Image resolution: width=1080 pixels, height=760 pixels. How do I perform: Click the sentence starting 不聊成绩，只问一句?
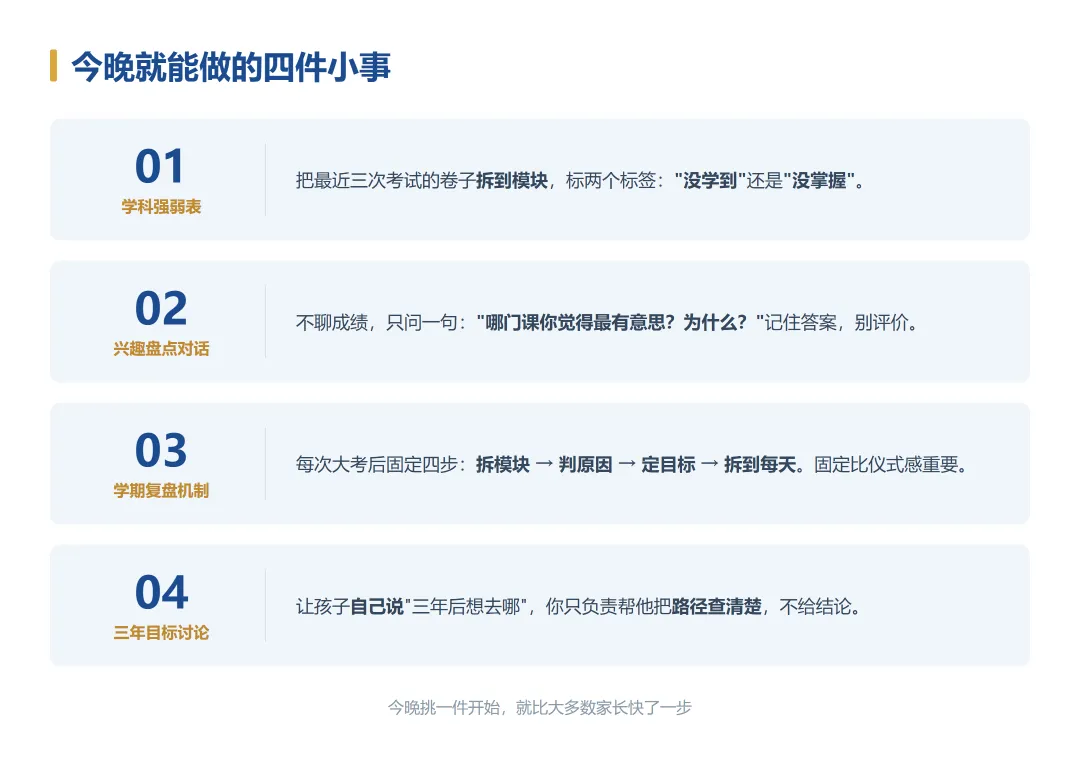tap(606, 322)
